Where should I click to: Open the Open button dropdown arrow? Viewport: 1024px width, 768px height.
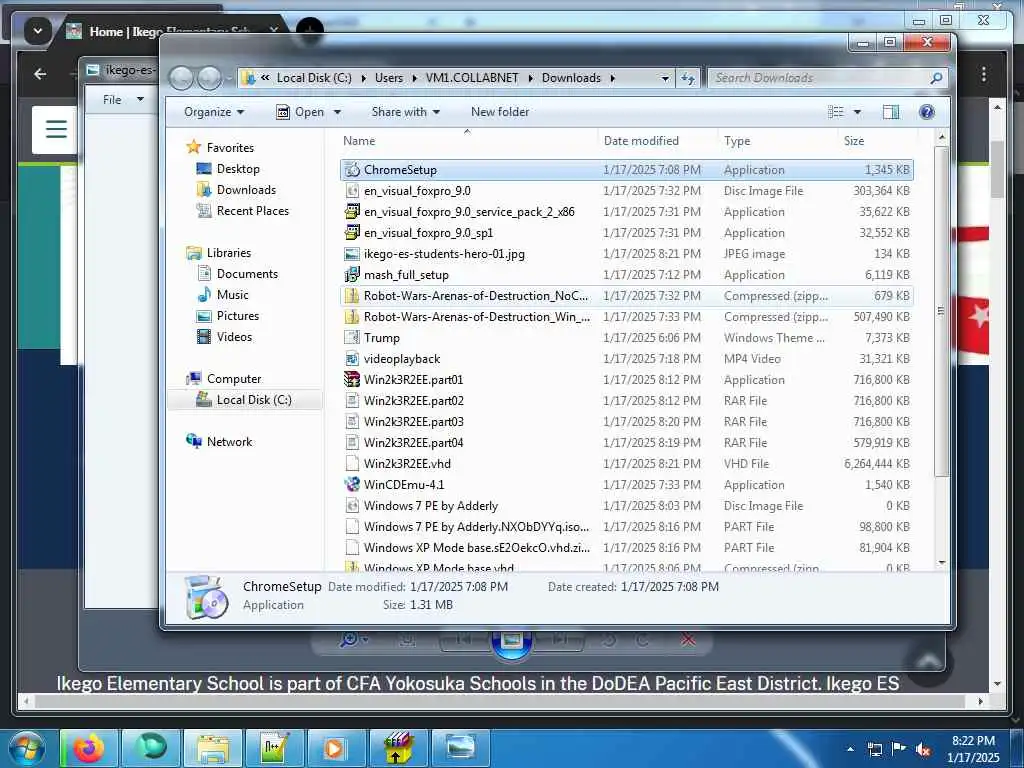(x=338, y=112)
